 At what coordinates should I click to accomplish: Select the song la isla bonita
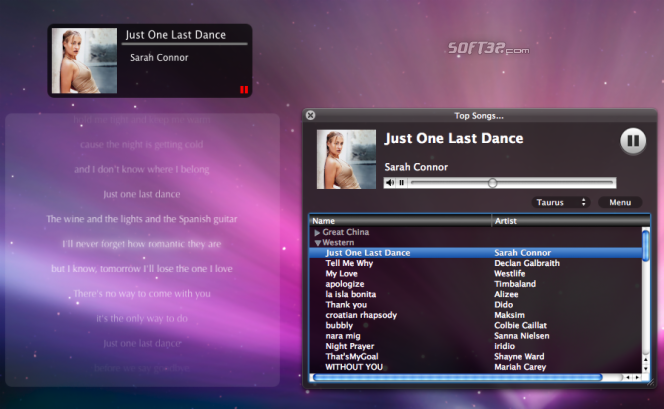[350, 294]
